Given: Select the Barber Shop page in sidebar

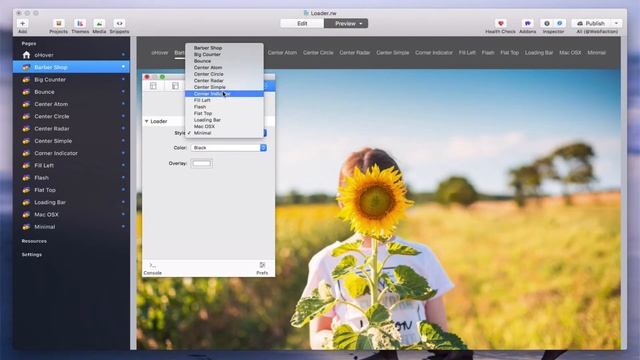Looking at the screenshot, I should pyautogui.click(x=71, y=67).
